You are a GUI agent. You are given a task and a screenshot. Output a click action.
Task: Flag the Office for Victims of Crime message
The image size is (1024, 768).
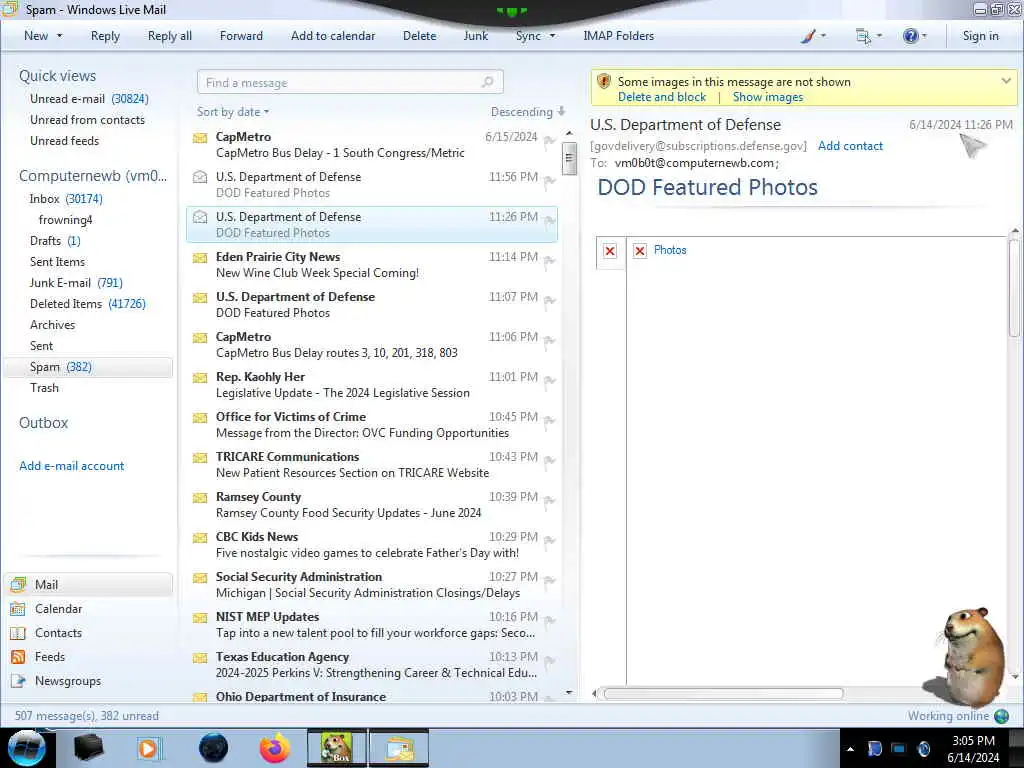pyautogui.click(x=549, y=421)
